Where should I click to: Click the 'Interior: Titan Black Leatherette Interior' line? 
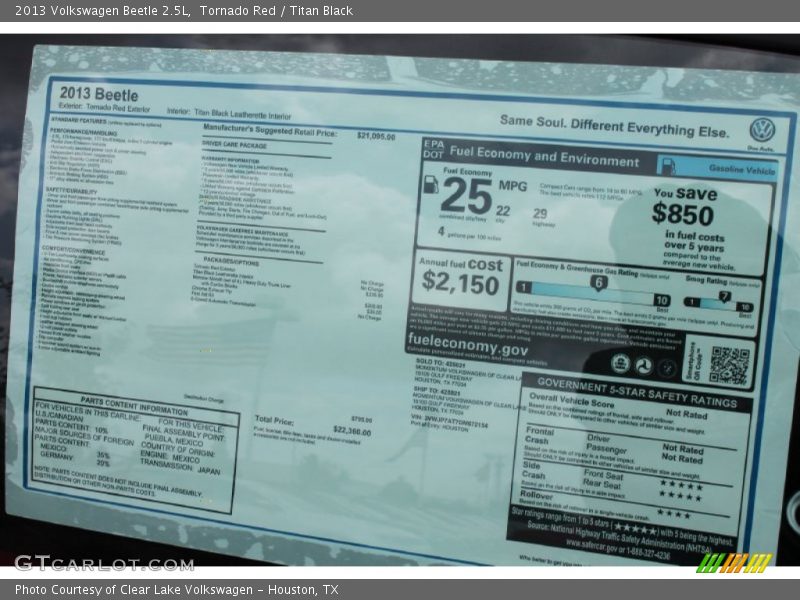229,114
